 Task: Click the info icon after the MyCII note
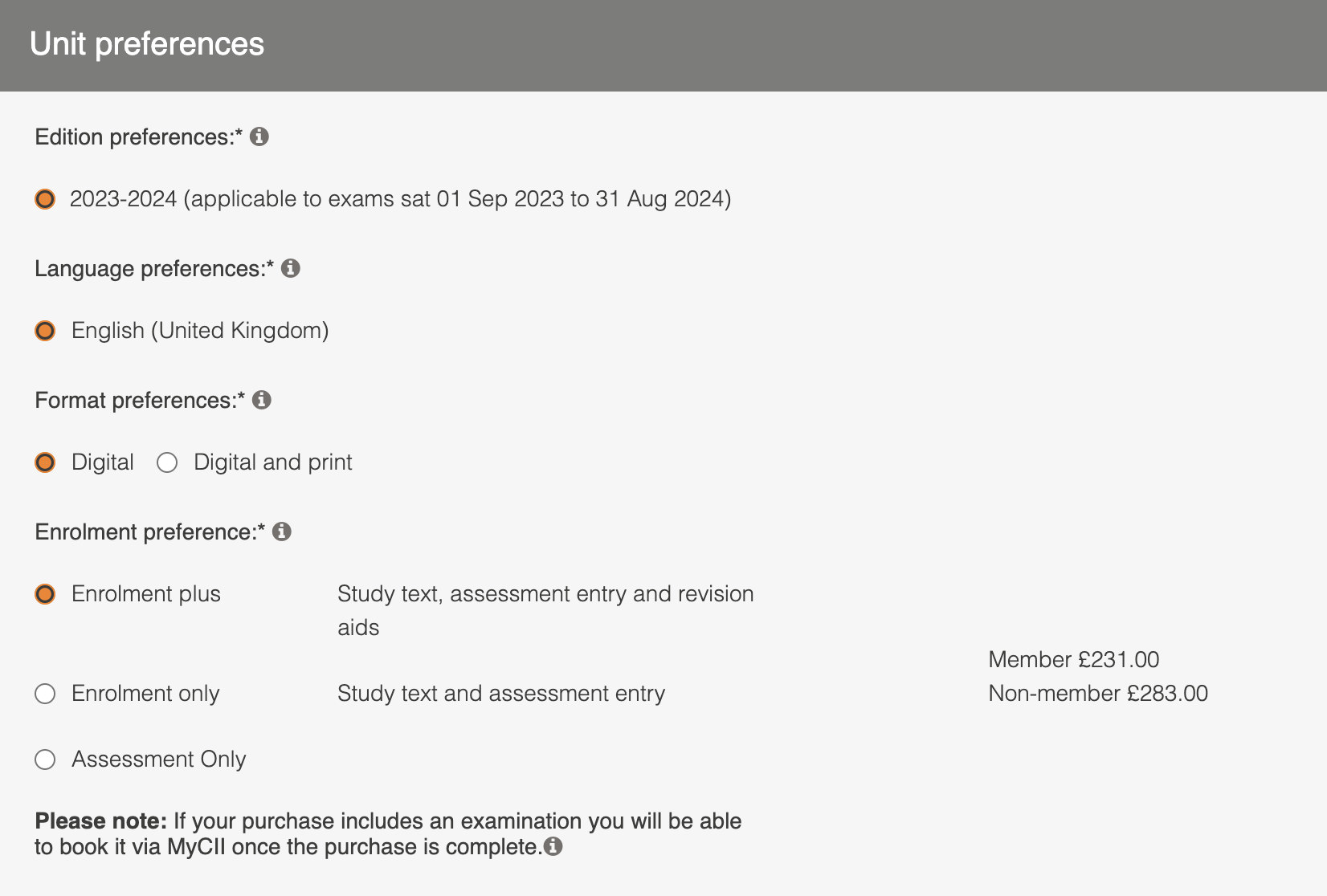pyautogui.click(x=553, y=846)
